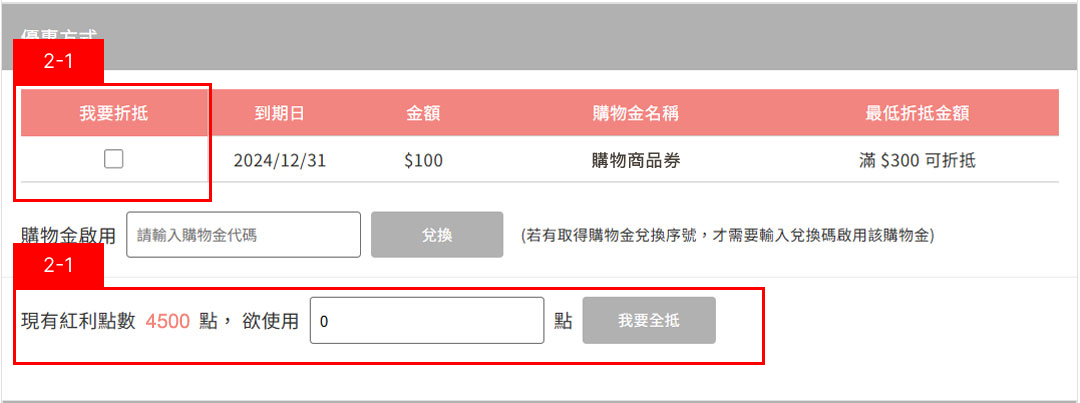1080x403 pixels.
Task: Click the 購物商品券 voucher name
Action: [636, 160]
